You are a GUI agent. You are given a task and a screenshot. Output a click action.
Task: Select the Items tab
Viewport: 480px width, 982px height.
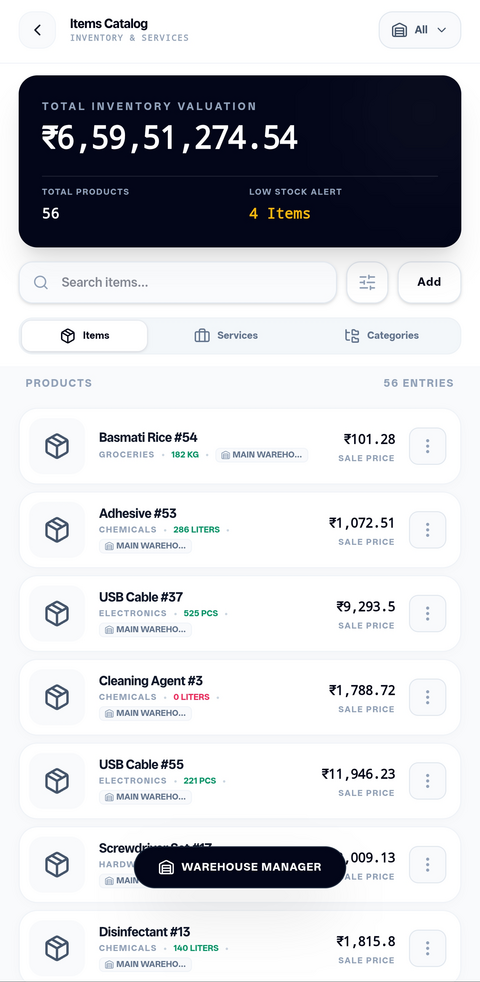pos(85,336)
